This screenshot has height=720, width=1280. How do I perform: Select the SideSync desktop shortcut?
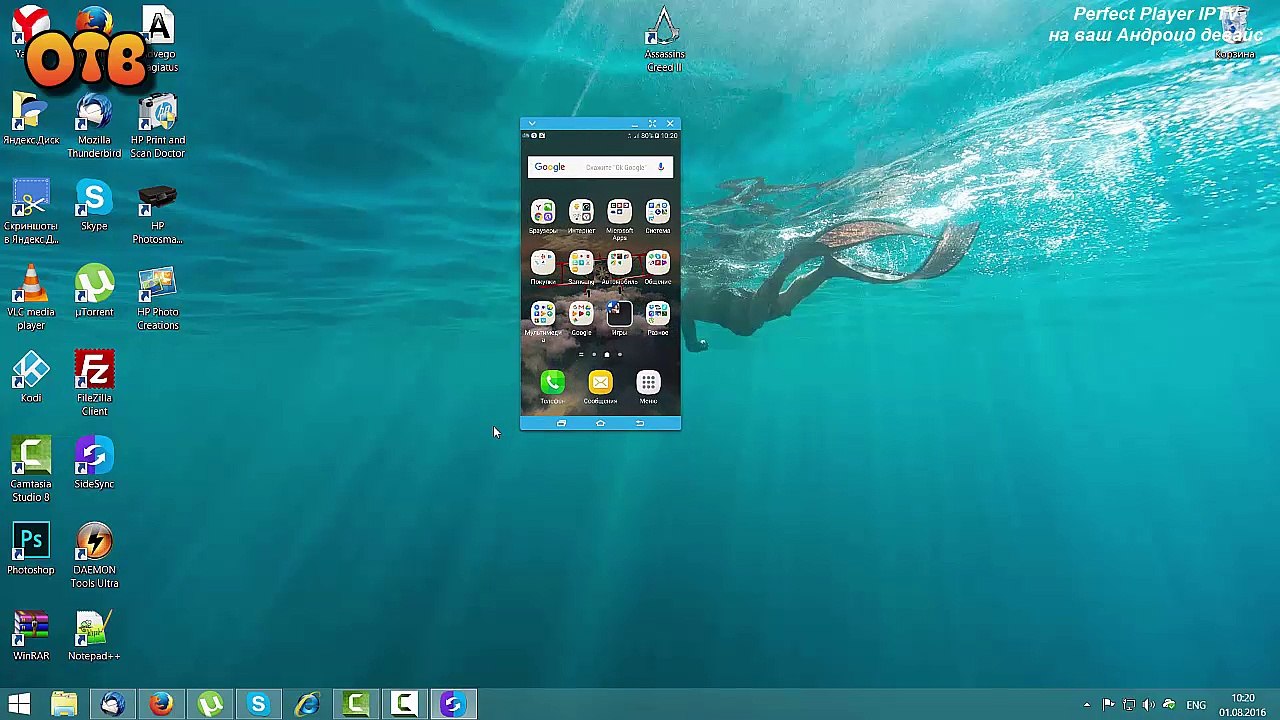(x=94, y=463)
